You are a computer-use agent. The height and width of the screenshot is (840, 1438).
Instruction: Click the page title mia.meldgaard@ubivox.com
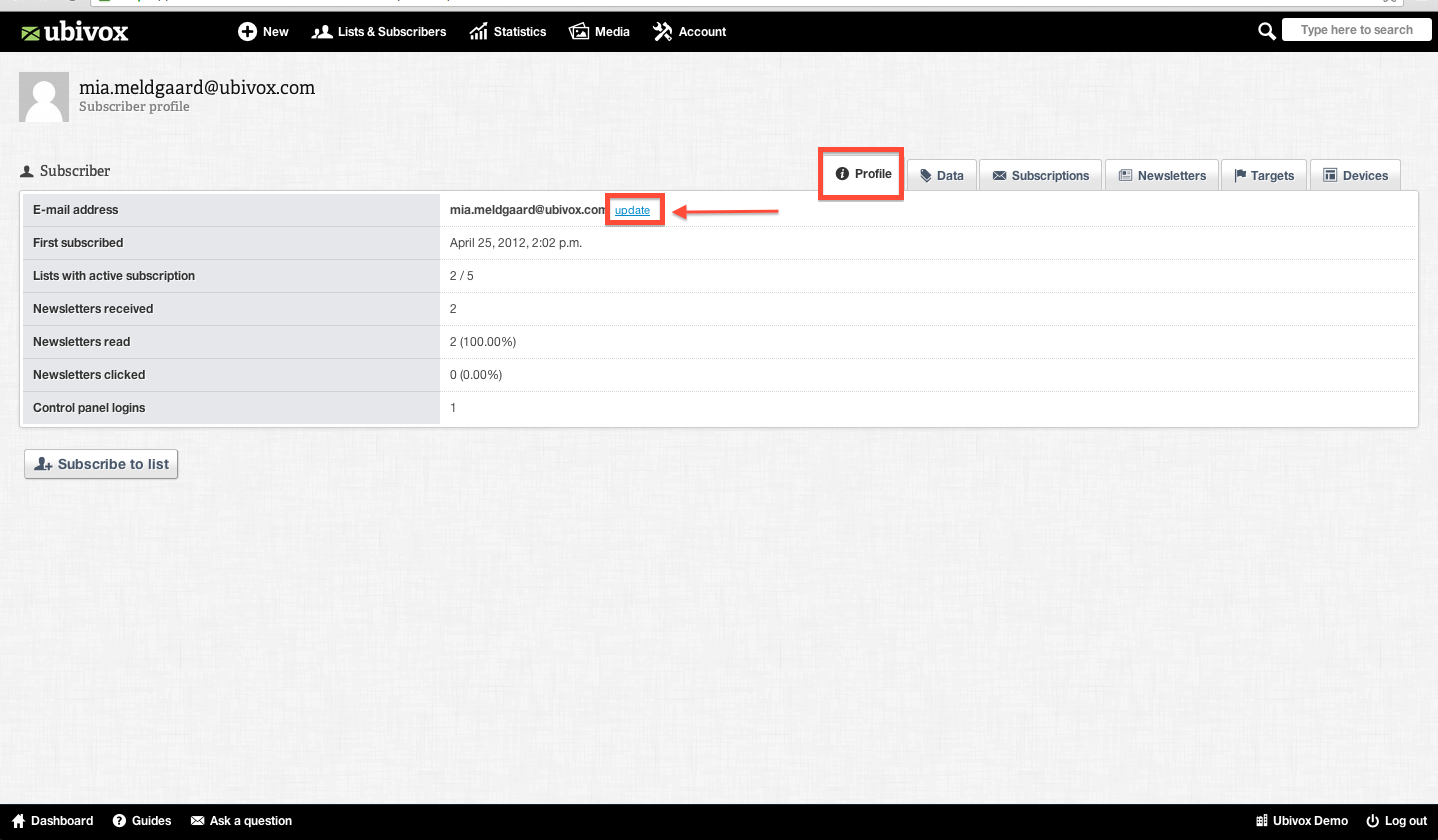point(197,88)
